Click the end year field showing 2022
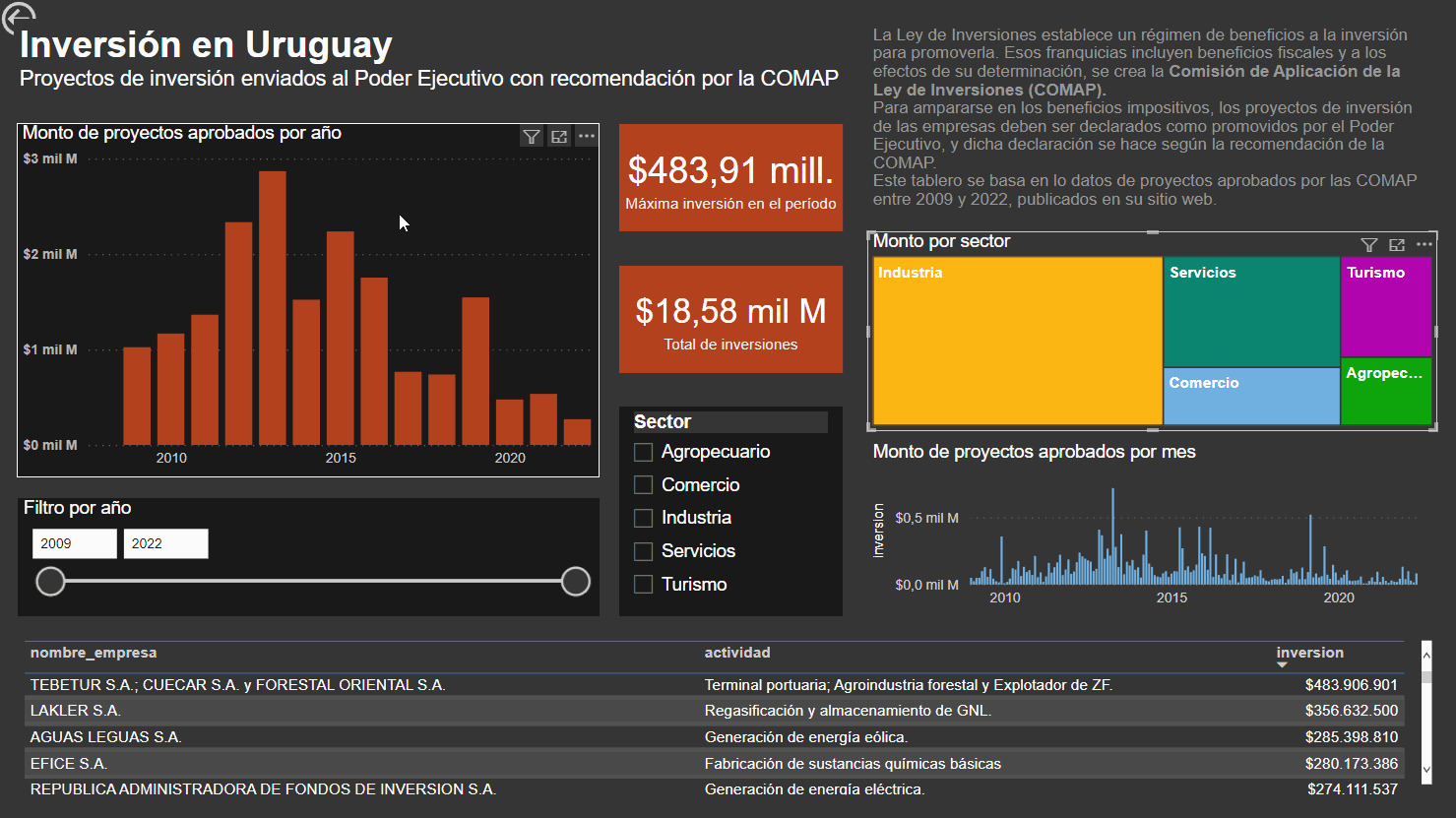This screenshot has height=818, width=1456. (x=165, y=543)
